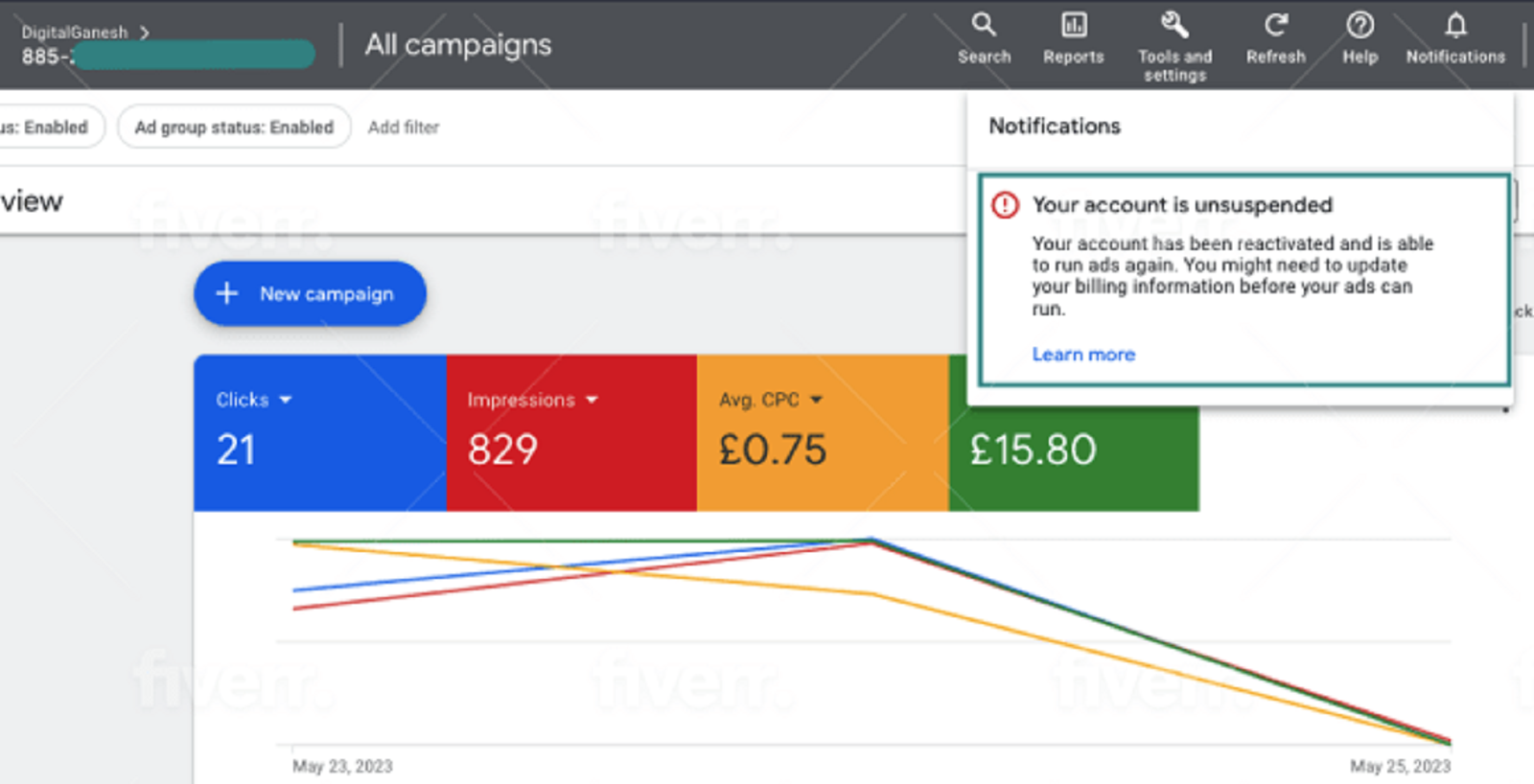Click Add filter

[x=404, y=127]
